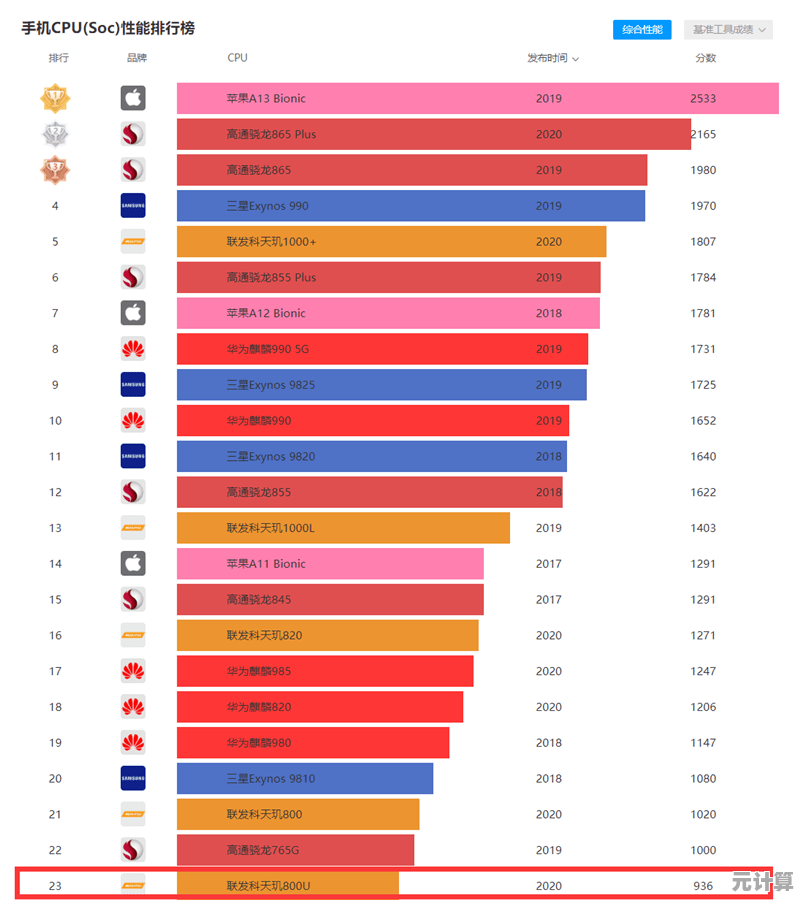
Task: Click the 苹果A13 Bionic pink bar
Action: [x=477, y=98]
